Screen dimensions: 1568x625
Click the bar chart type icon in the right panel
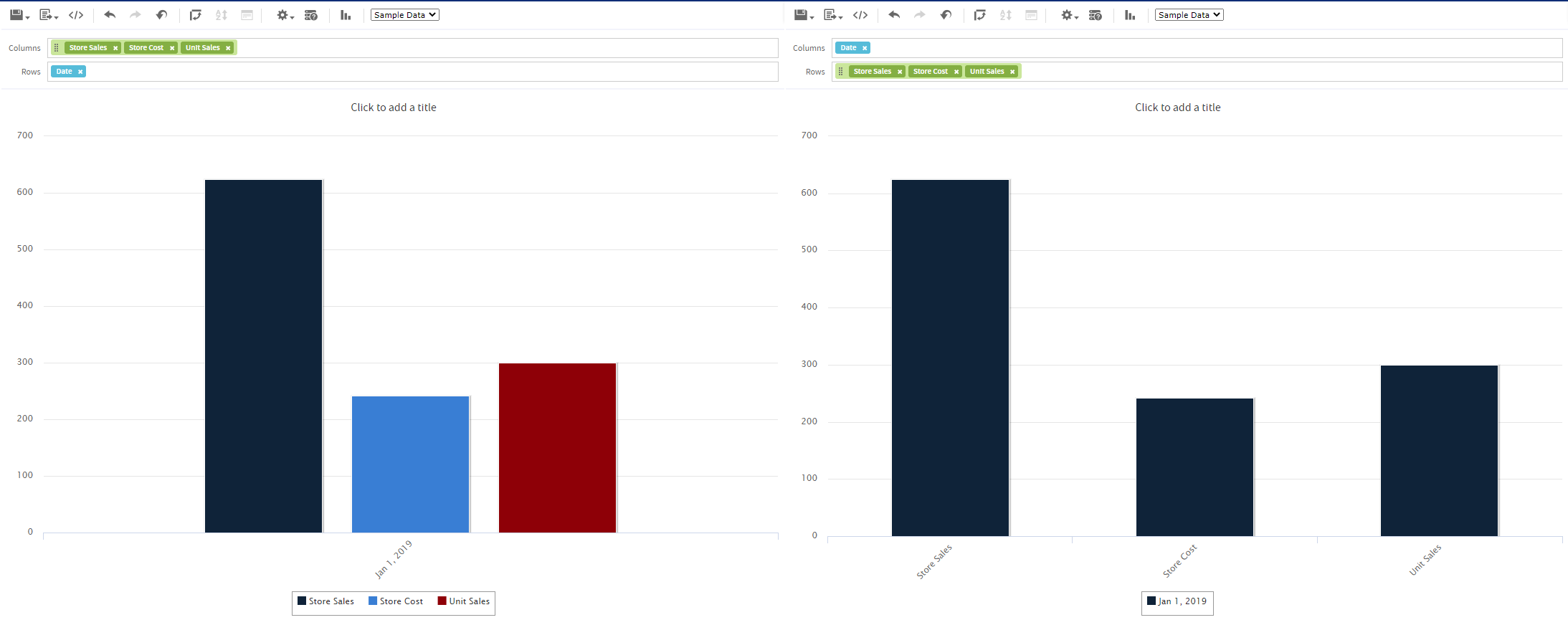pos(1130,15)
